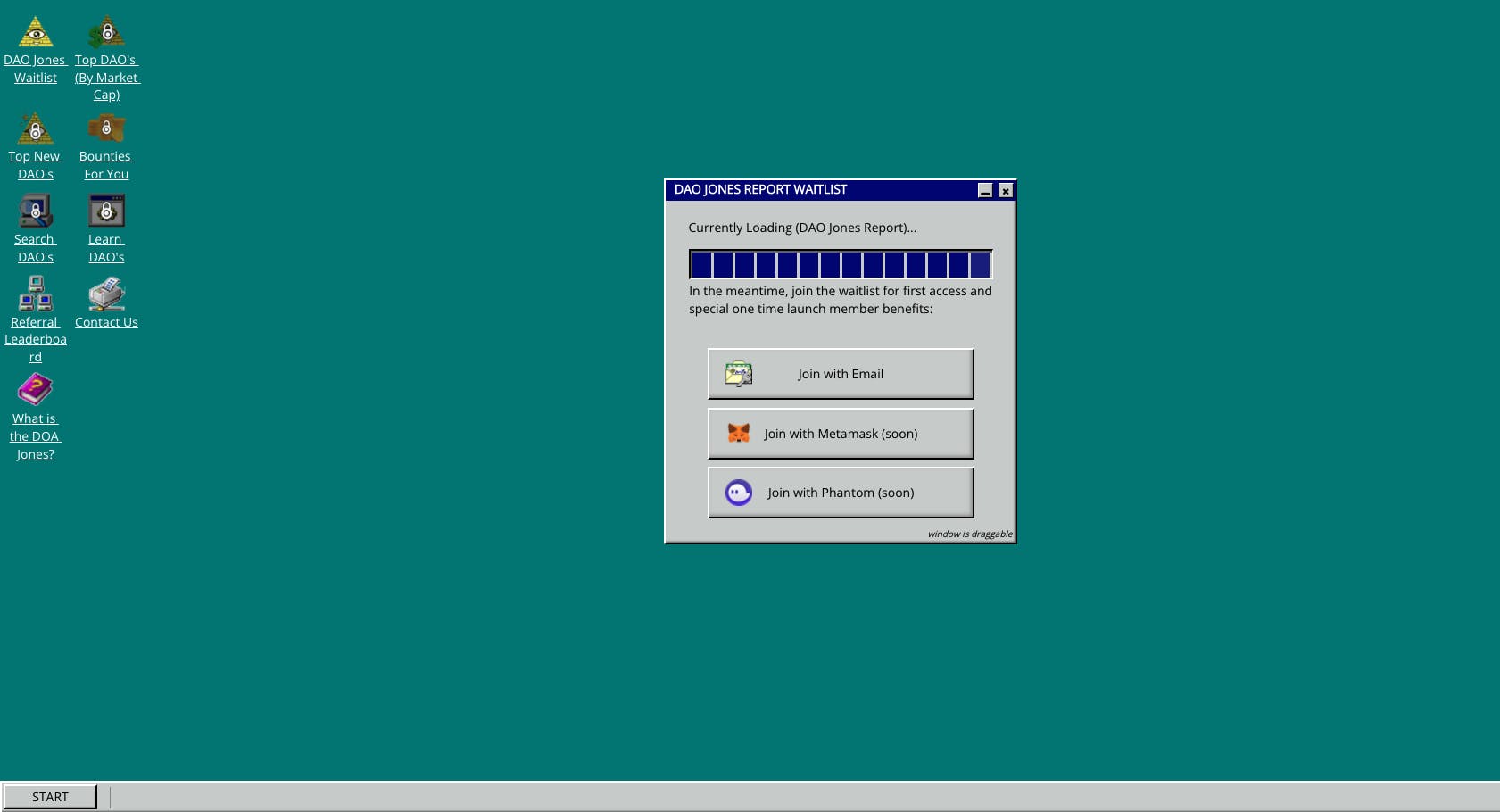
Task: Click the DAO JONES REPORT WAITLIST title bar
Action: tap(821, 190)
